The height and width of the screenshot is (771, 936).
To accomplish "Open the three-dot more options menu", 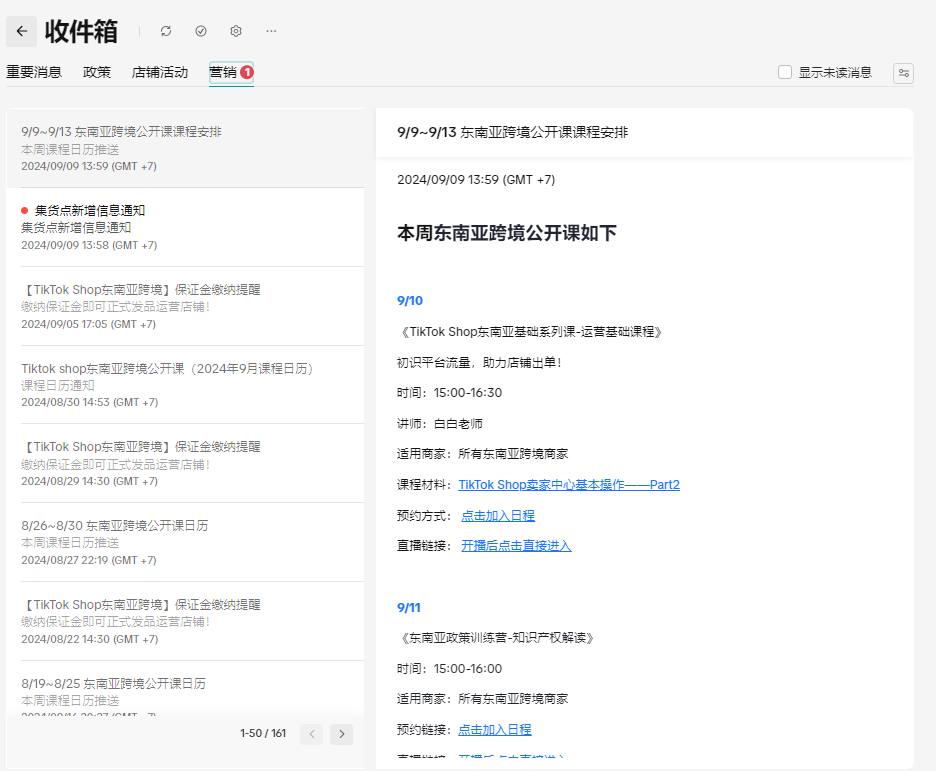I will tap(271, 31).
